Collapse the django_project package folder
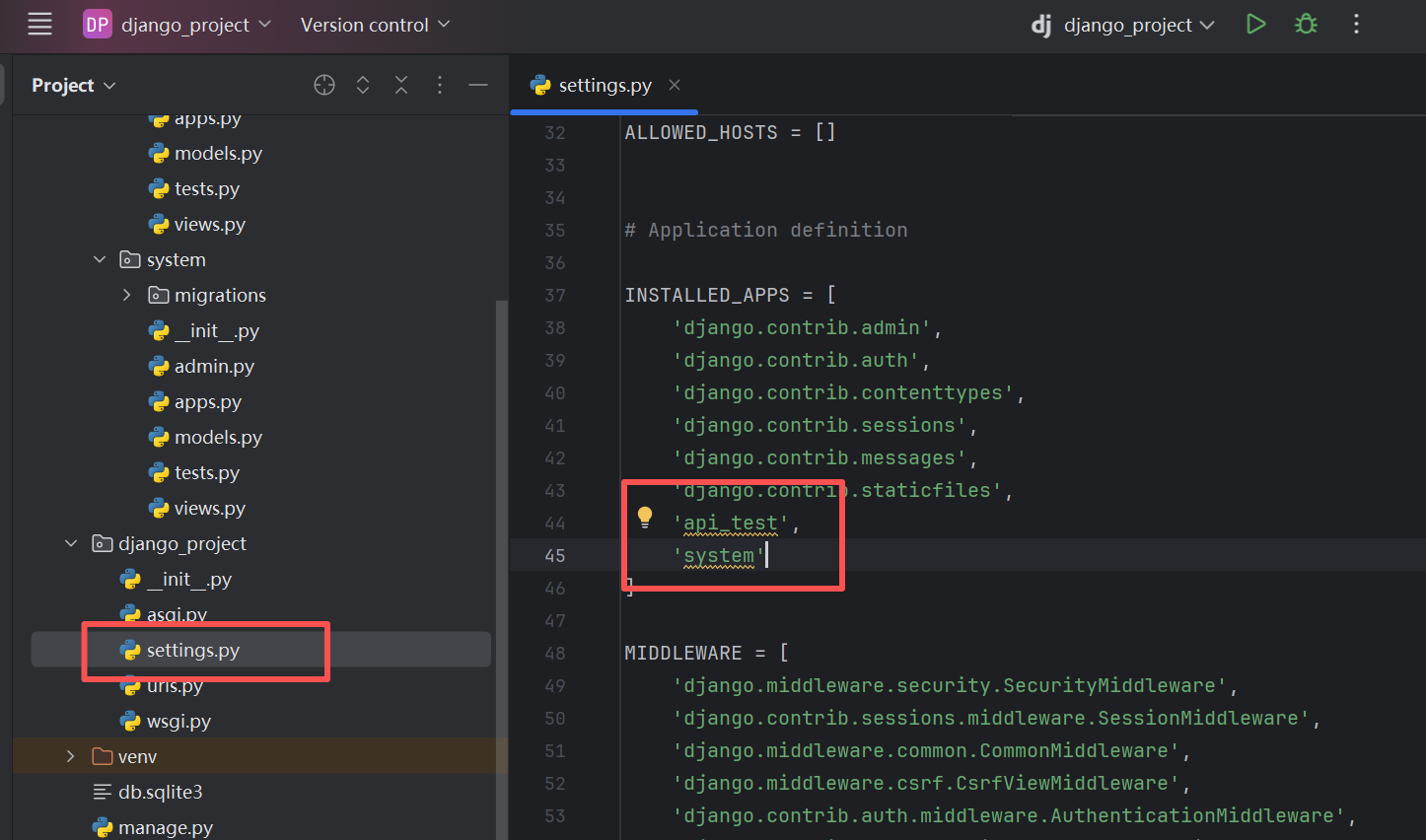 [x=71, y=543]
